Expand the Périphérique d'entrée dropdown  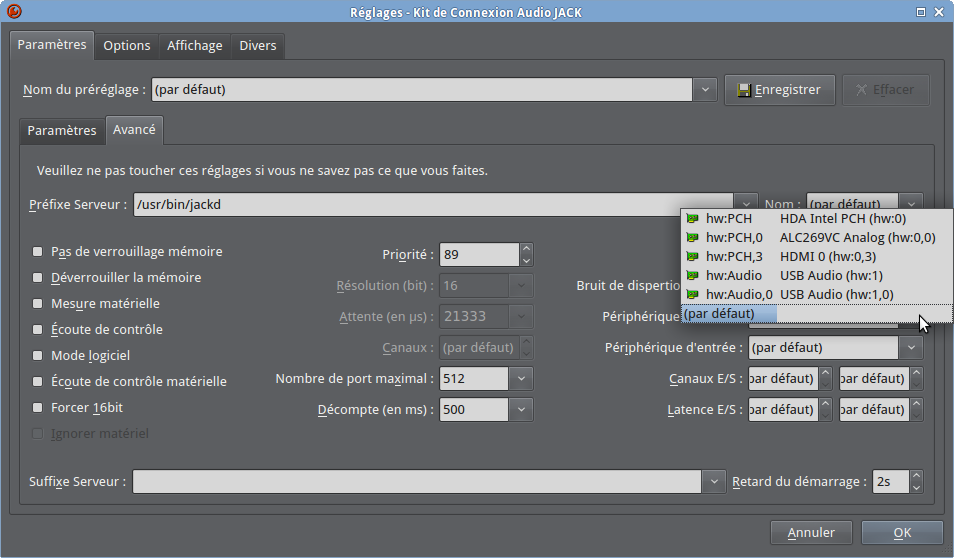[911, 347]
